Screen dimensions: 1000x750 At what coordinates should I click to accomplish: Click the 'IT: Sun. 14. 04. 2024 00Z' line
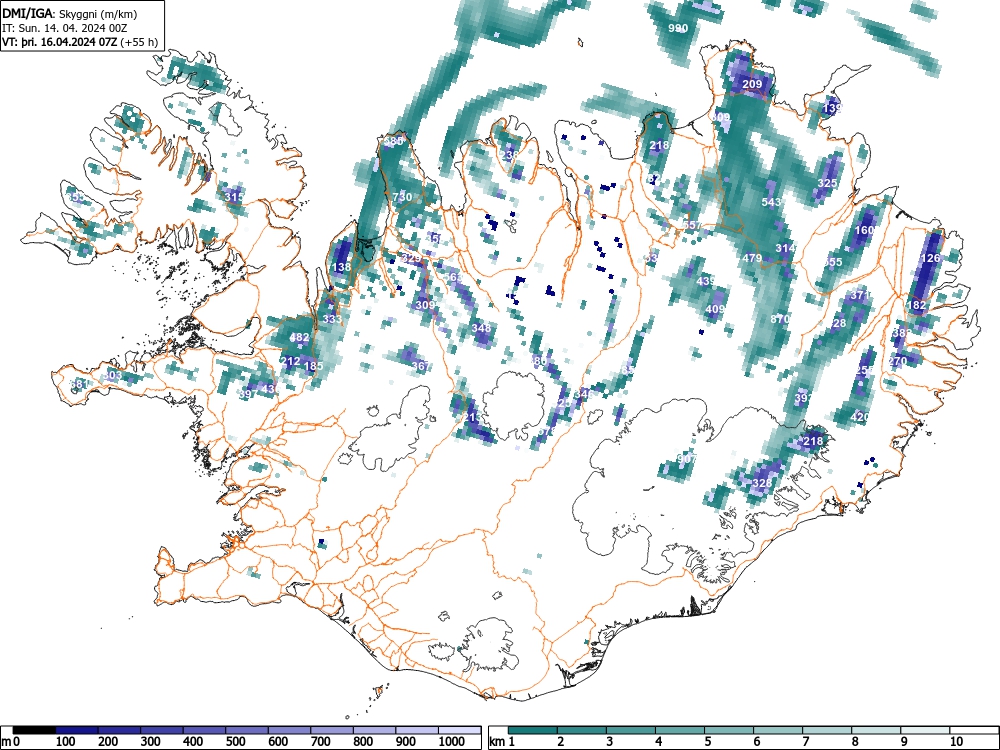click(64, 28)
